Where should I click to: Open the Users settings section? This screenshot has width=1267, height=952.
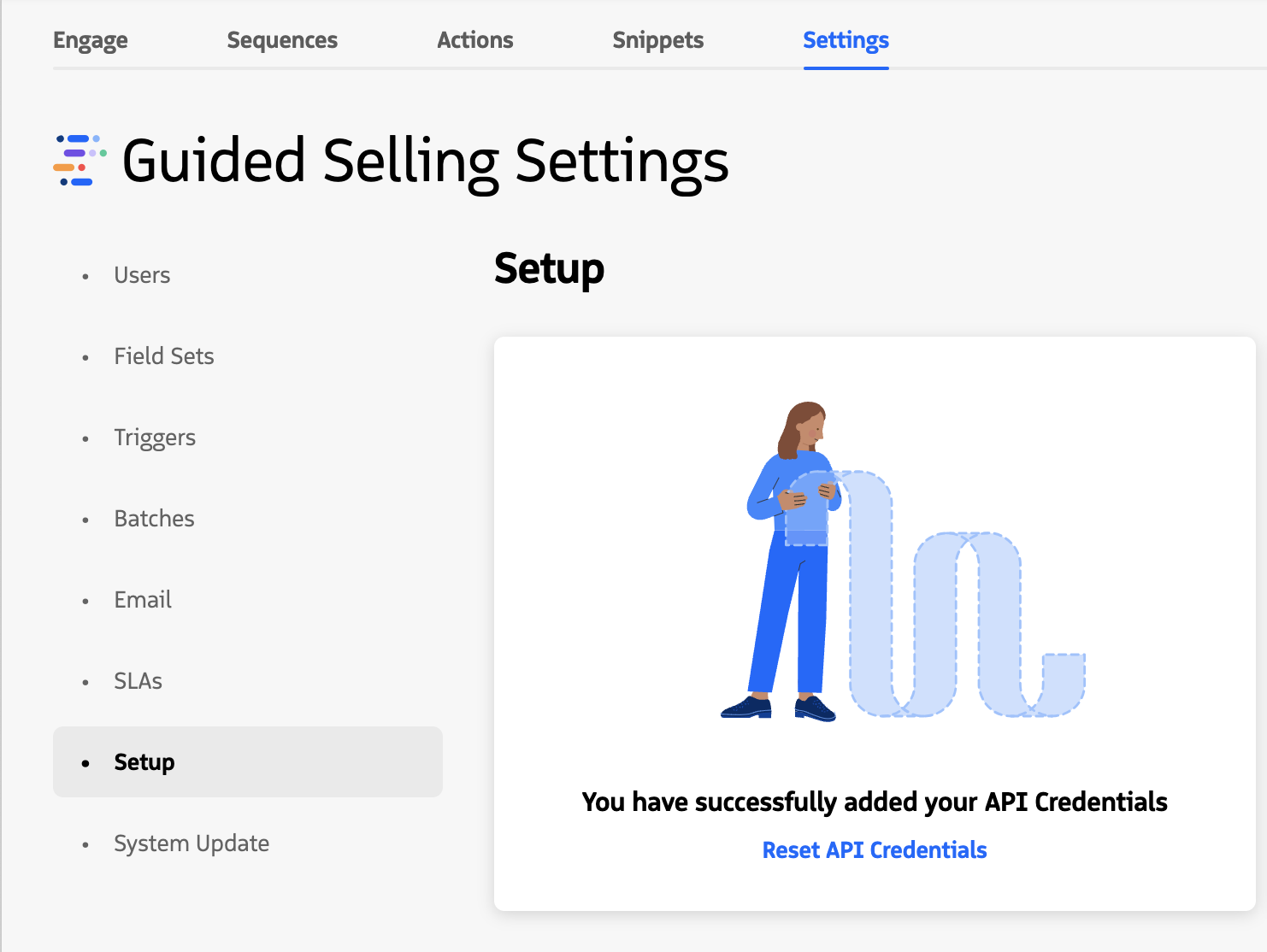pyautogui.click(x=142, y=274)
